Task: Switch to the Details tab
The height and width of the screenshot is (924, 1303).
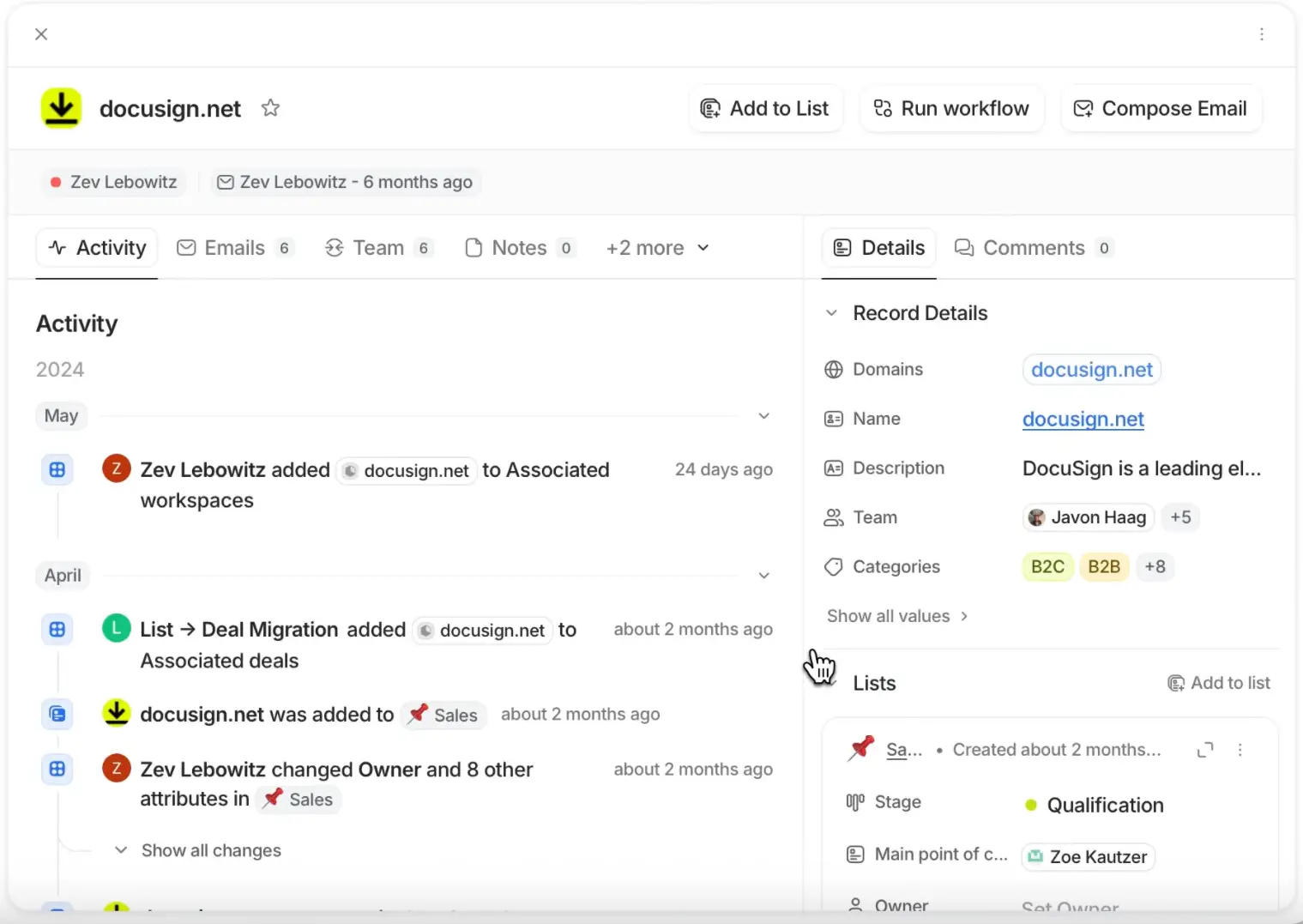Action: 879,248
